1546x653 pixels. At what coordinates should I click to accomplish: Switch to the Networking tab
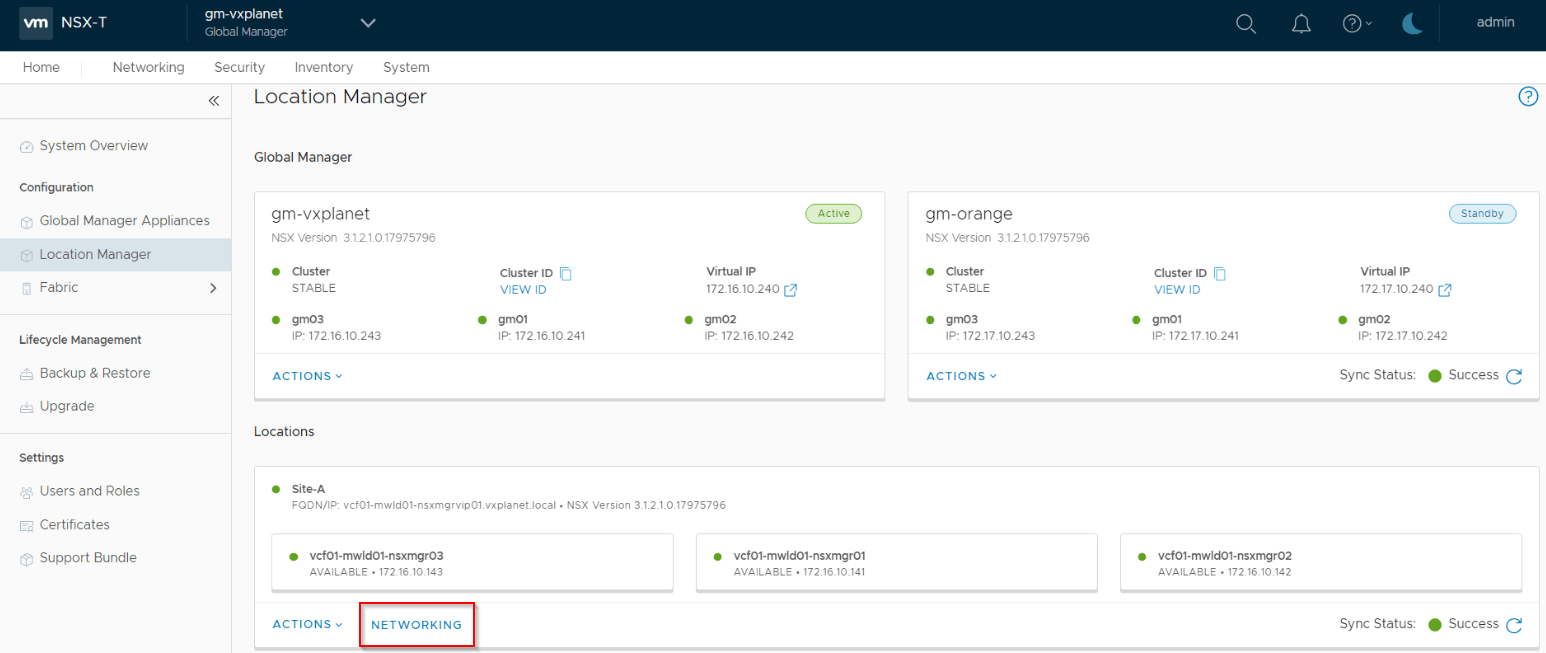point(148,67)
